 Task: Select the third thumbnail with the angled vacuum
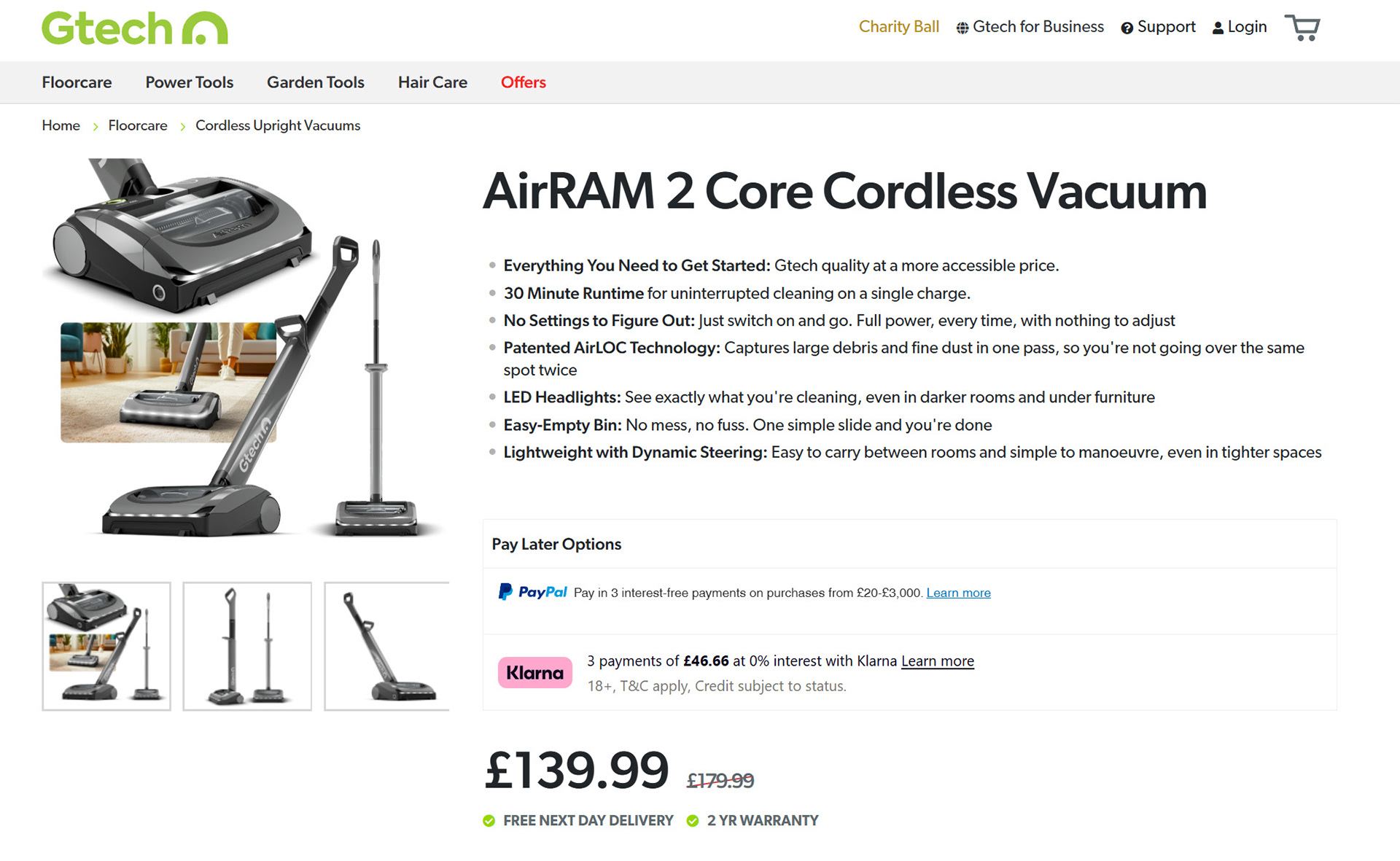click(386, 646)
